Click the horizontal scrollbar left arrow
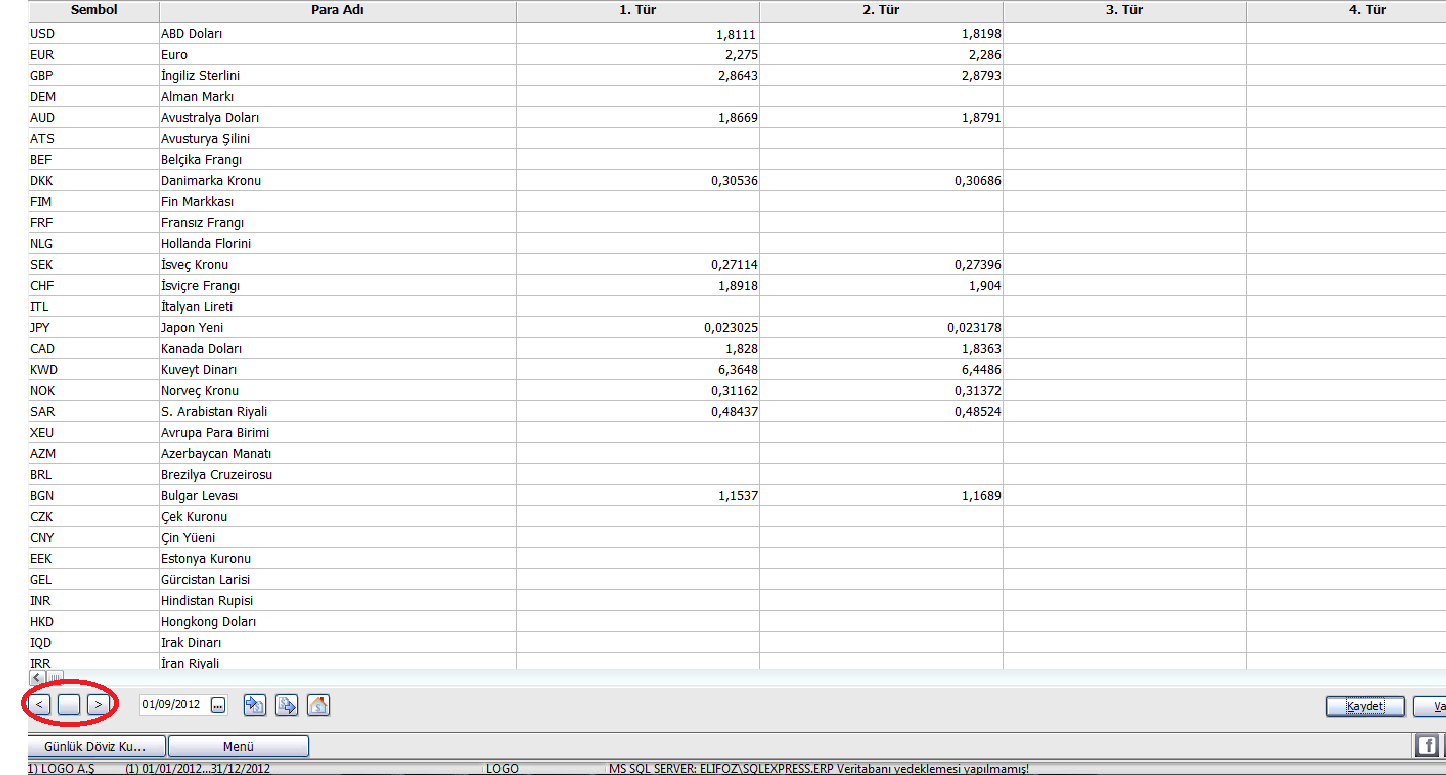This screenshot has width=1446, height=775. [36, 677]
